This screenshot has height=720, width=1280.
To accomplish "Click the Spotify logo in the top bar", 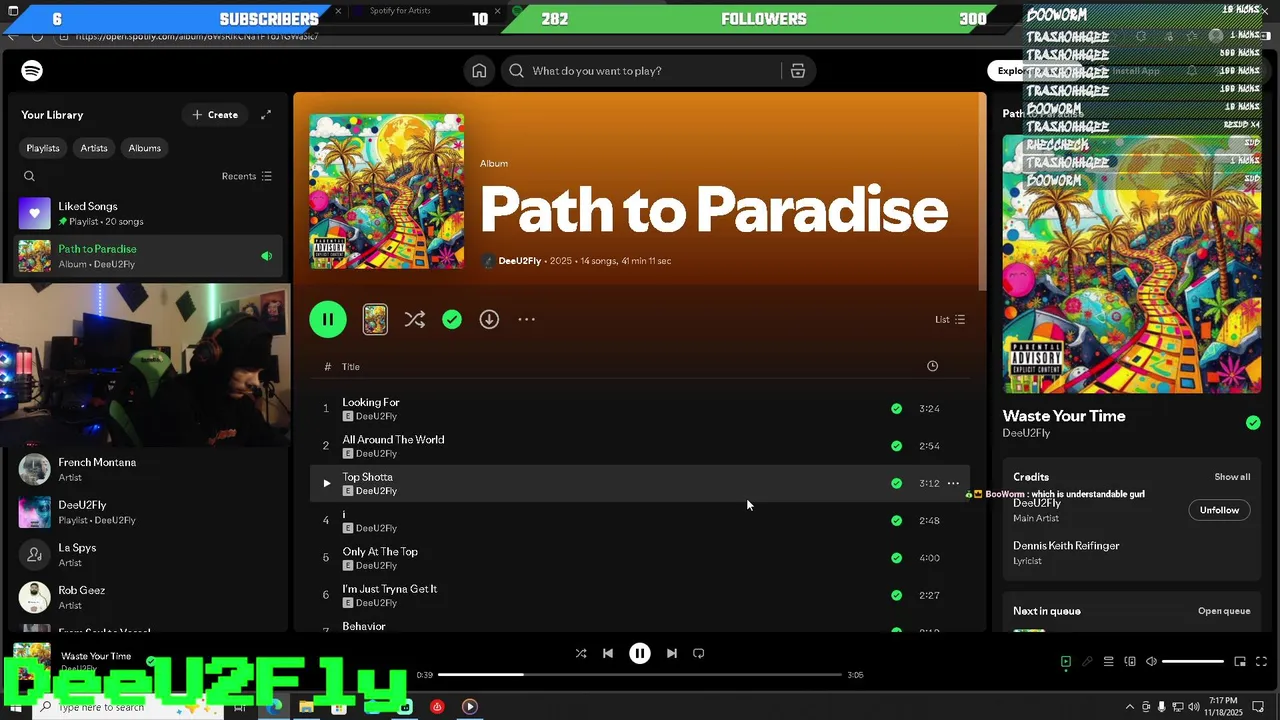I will tap(32, 71).
